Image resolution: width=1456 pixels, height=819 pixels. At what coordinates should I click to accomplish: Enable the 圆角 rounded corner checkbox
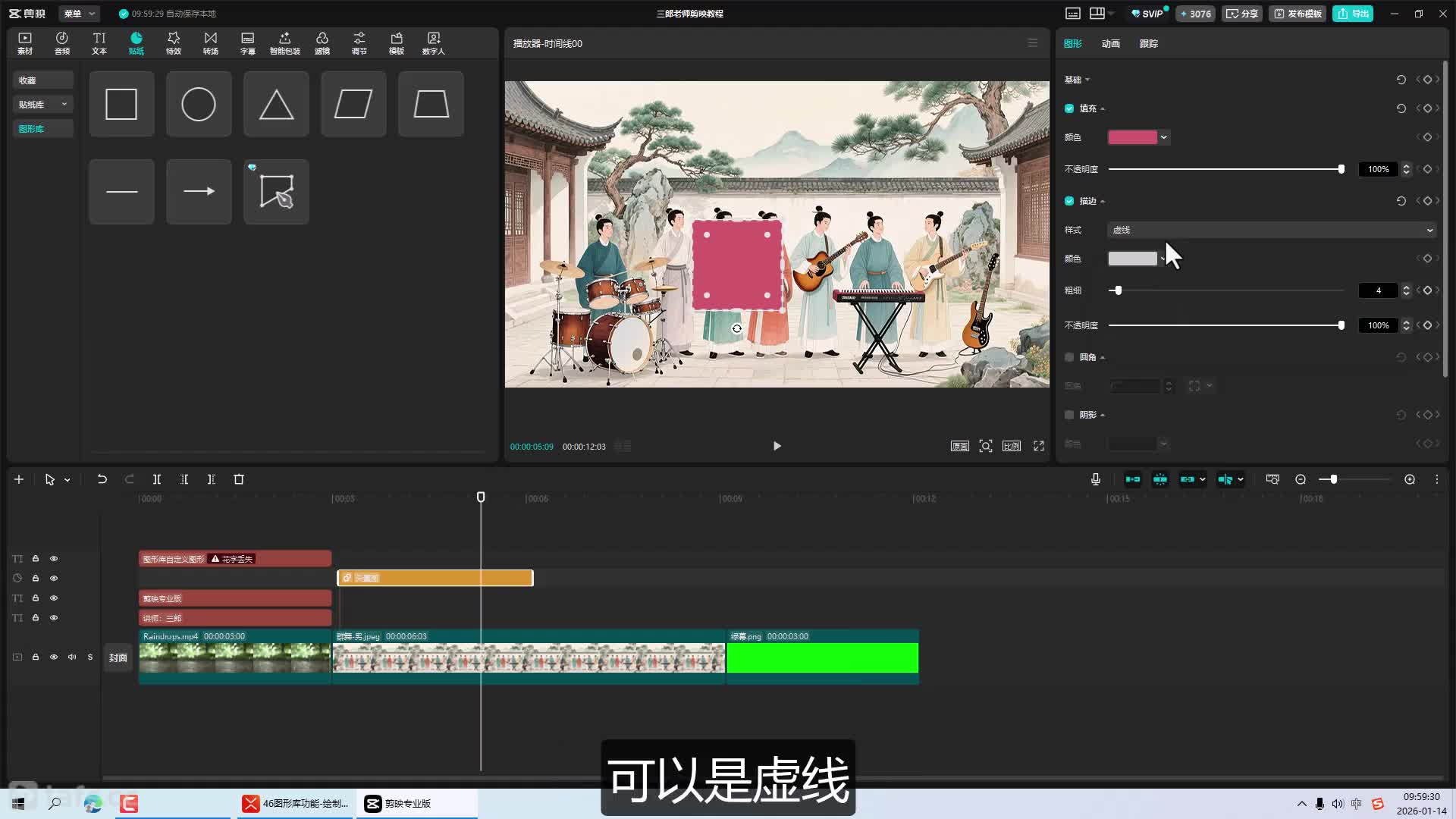pyautogui.click(x=1069, y=357)
